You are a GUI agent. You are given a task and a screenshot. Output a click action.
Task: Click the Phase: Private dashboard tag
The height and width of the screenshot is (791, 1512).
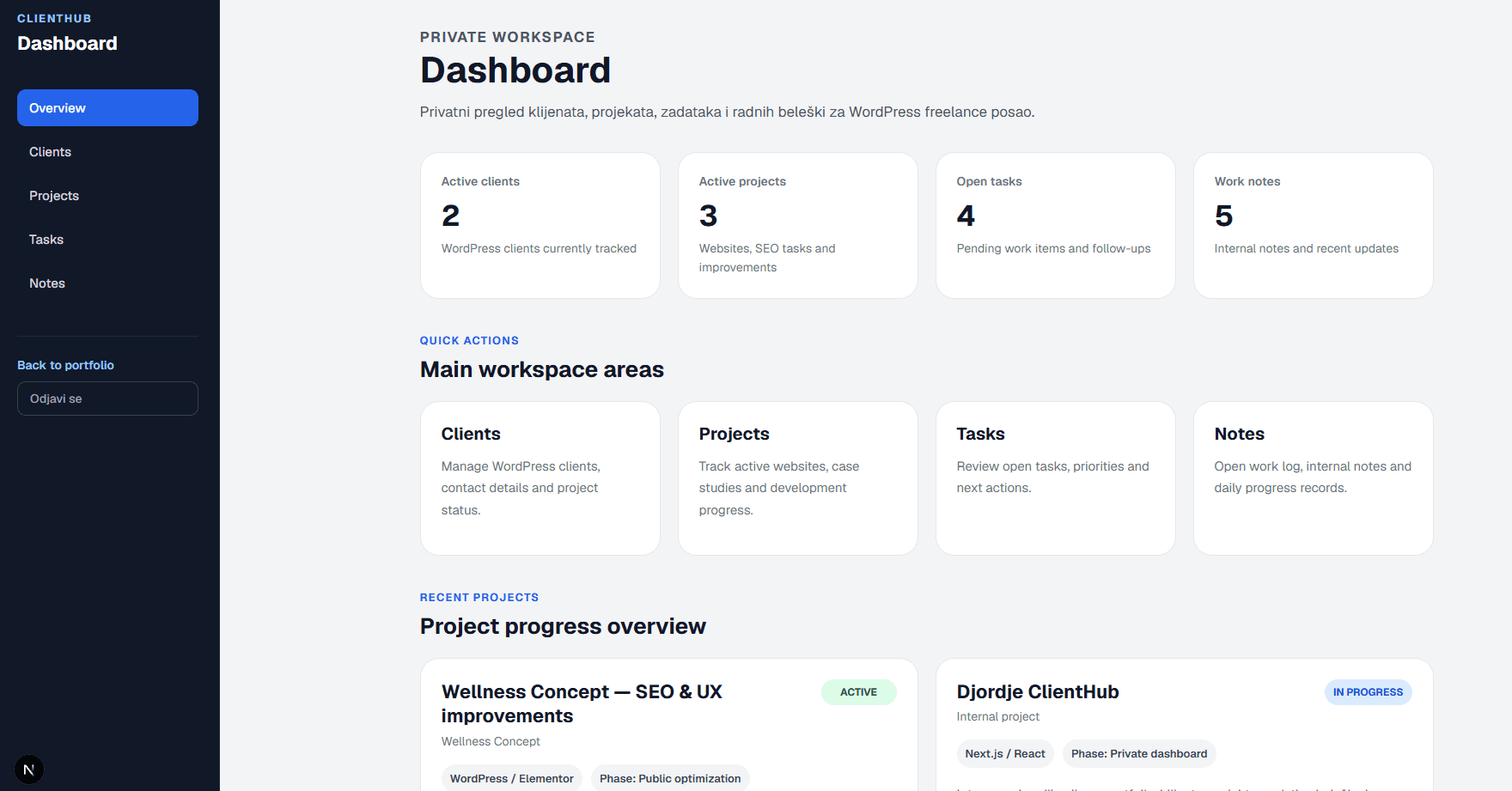point(1139,753)
